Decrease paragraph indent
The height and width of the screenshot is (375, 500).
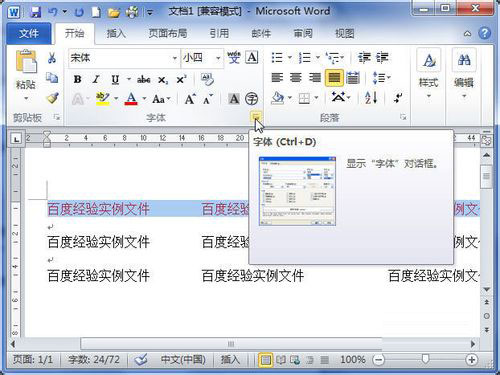click(364, 58)
